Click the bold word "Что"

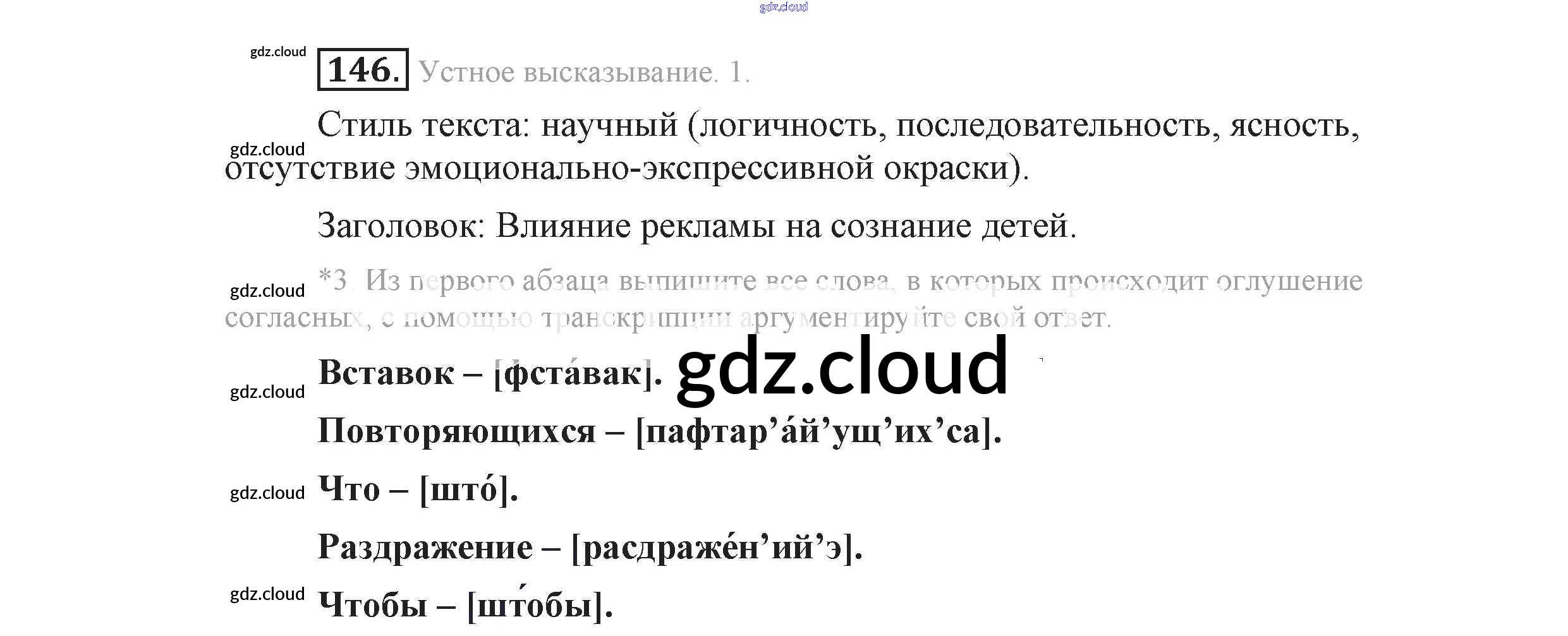pos(349,489)
